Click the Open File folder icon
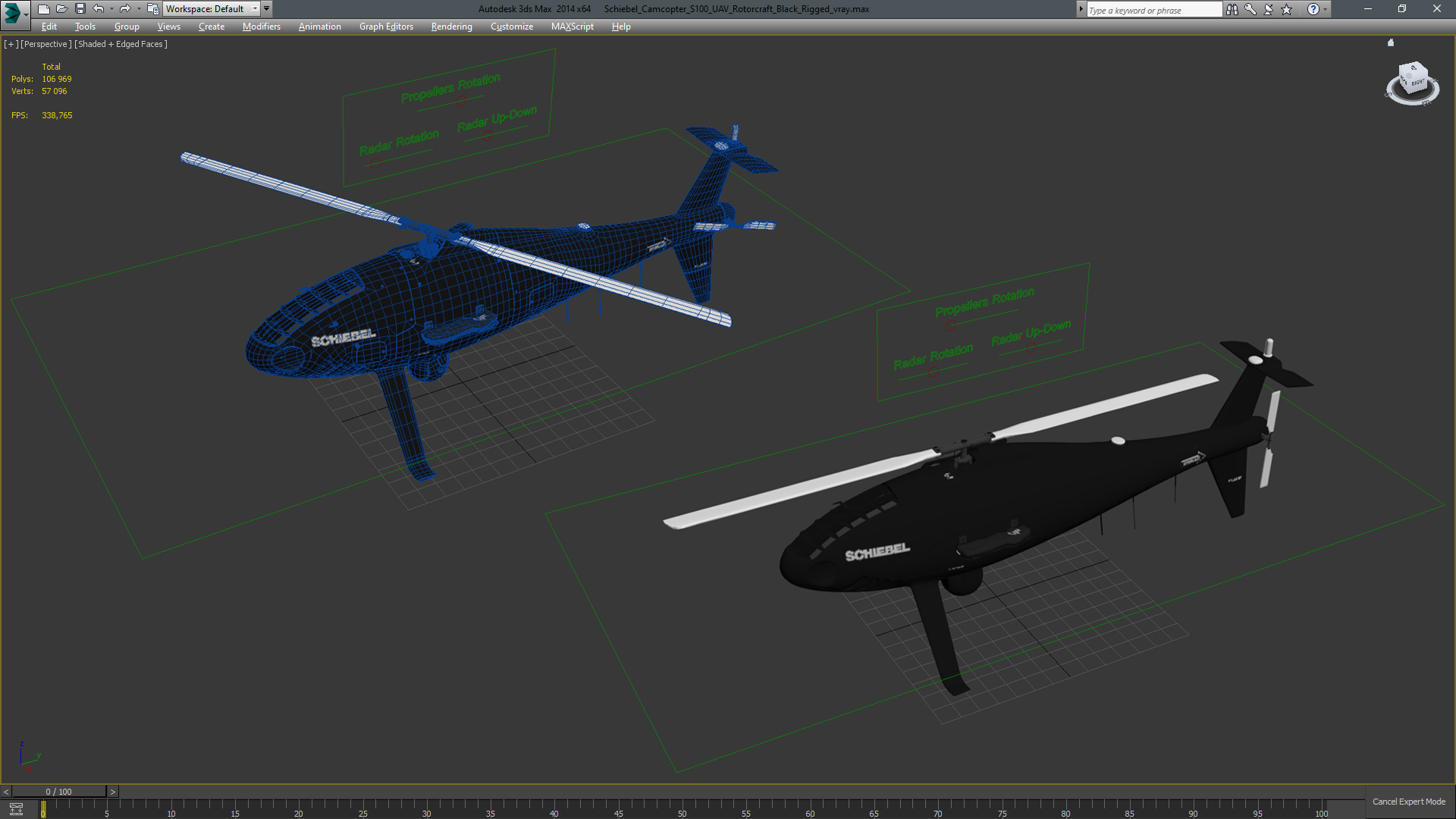Screen dimensions: 1456x819 pos(61,9)
